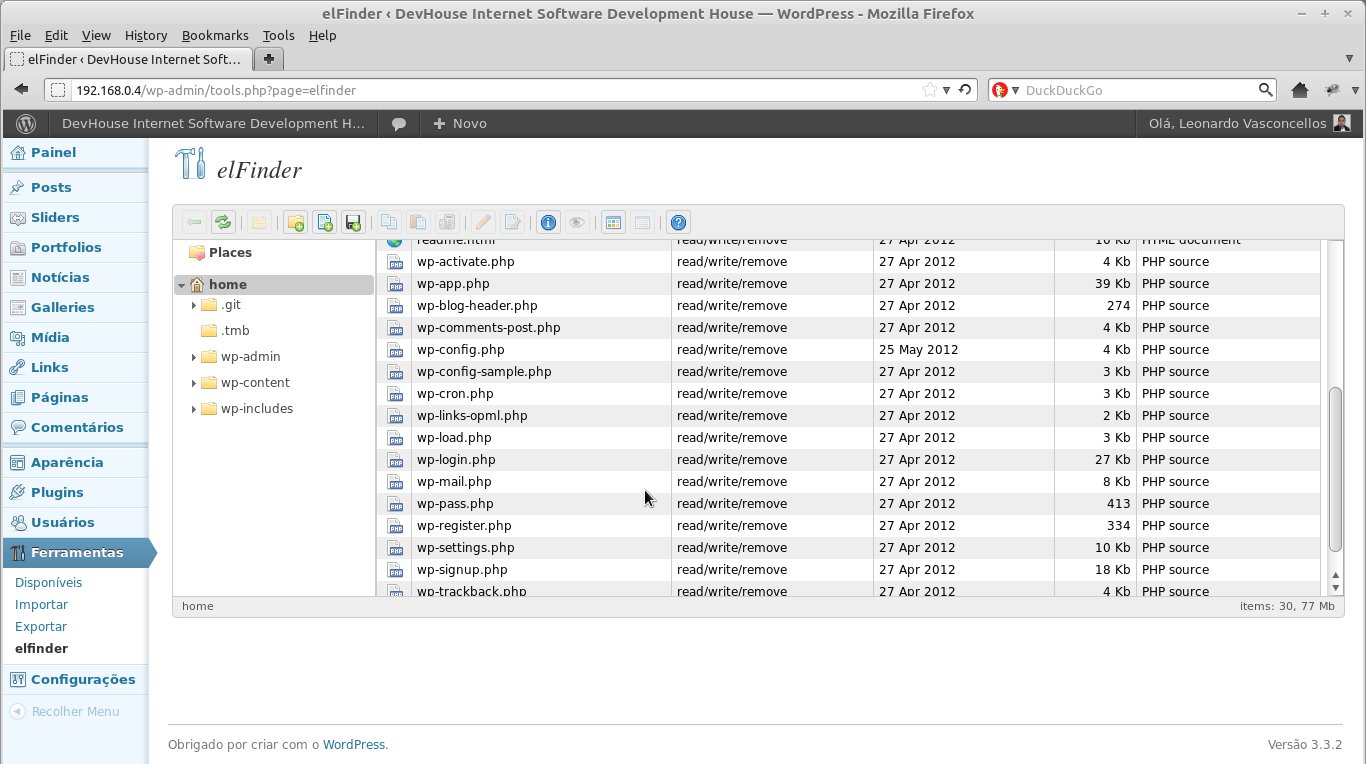Select wp-blog-header.php in the list
This screenshot has height=764, width=1366.
(x=848, y=306)
